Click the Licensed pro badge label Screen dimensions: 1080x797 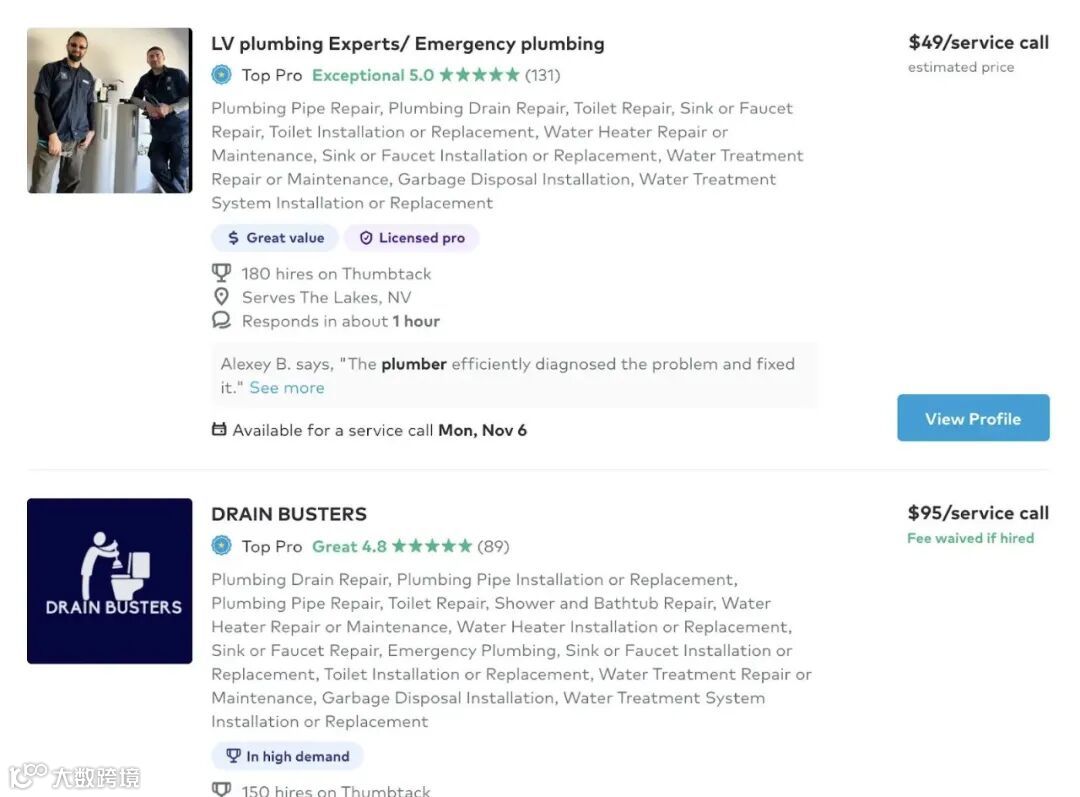(x=421, y=238)
